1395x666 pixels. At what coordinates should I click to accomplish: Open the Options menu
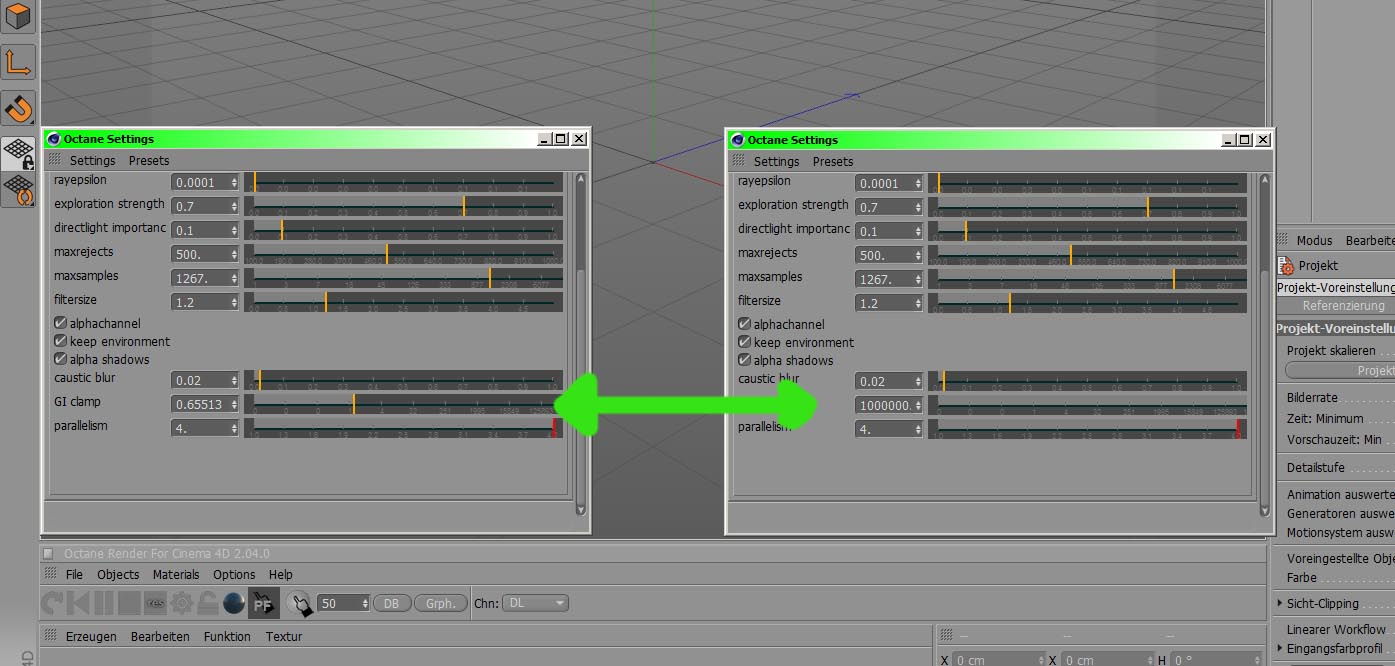click(234, 575)
